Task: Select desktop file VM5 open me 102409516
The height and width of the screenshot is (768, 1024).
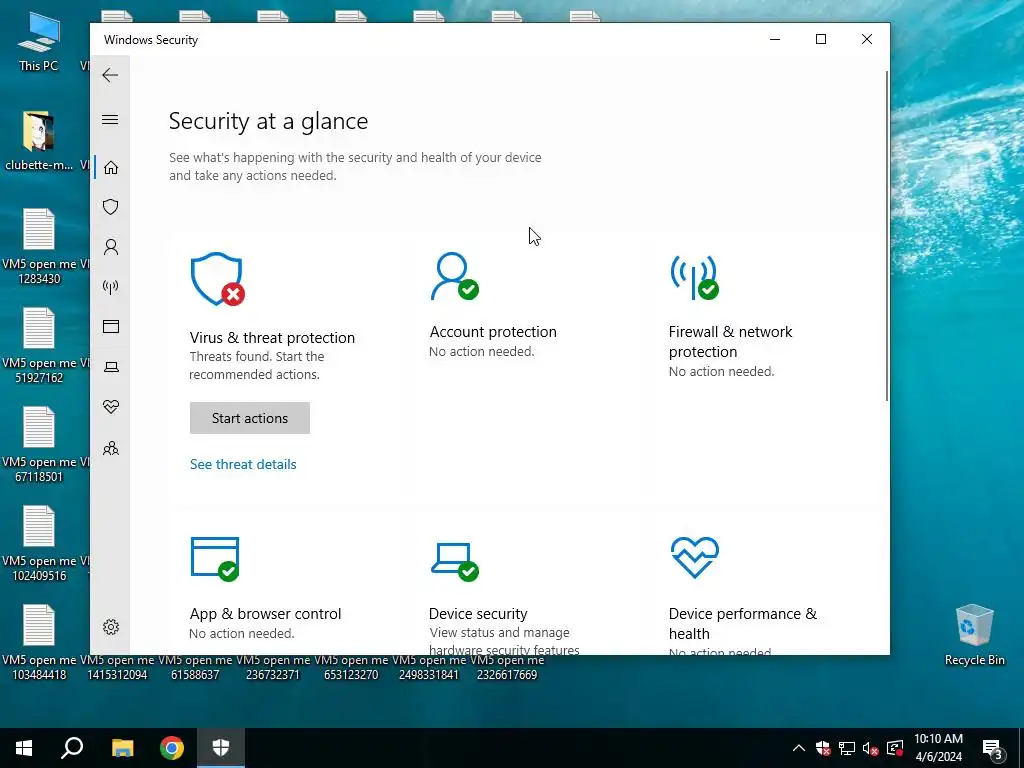Action: [x=39, y=544]
